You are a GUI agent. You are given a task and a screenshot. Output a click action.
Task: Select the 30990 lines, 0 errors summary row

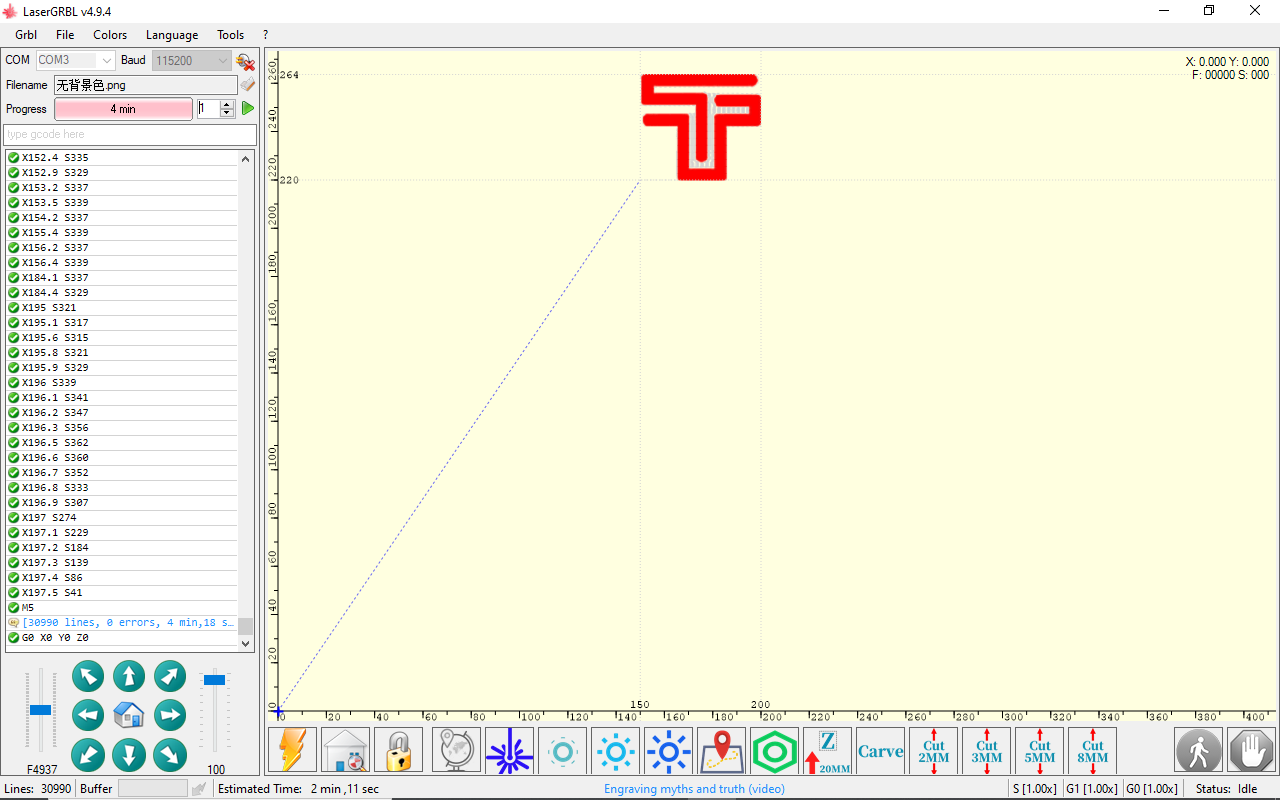click(x=121, y=623)
